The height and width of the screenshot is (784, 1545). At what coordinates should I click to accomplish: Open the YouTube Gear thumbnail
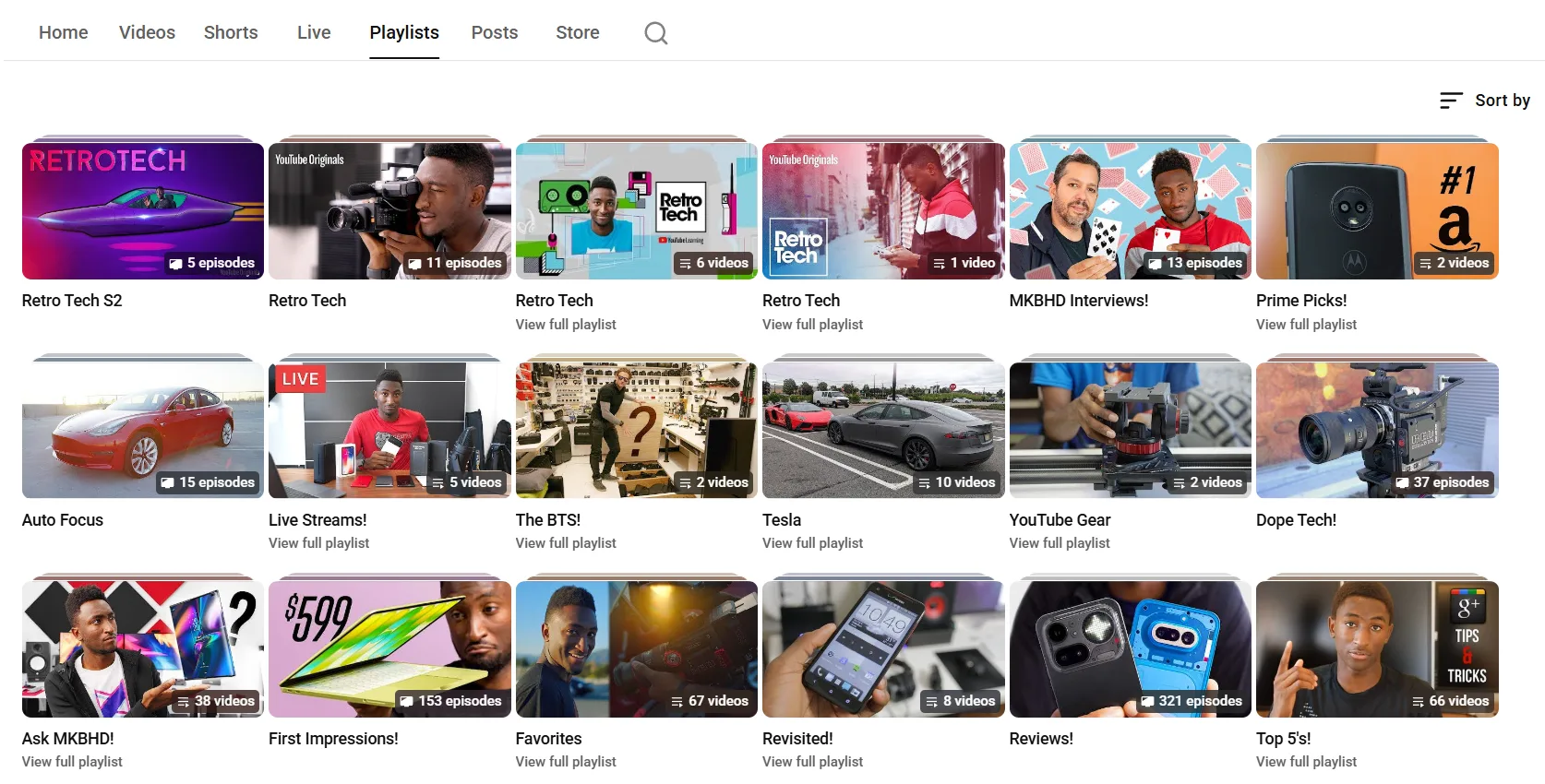point(1131,430)
